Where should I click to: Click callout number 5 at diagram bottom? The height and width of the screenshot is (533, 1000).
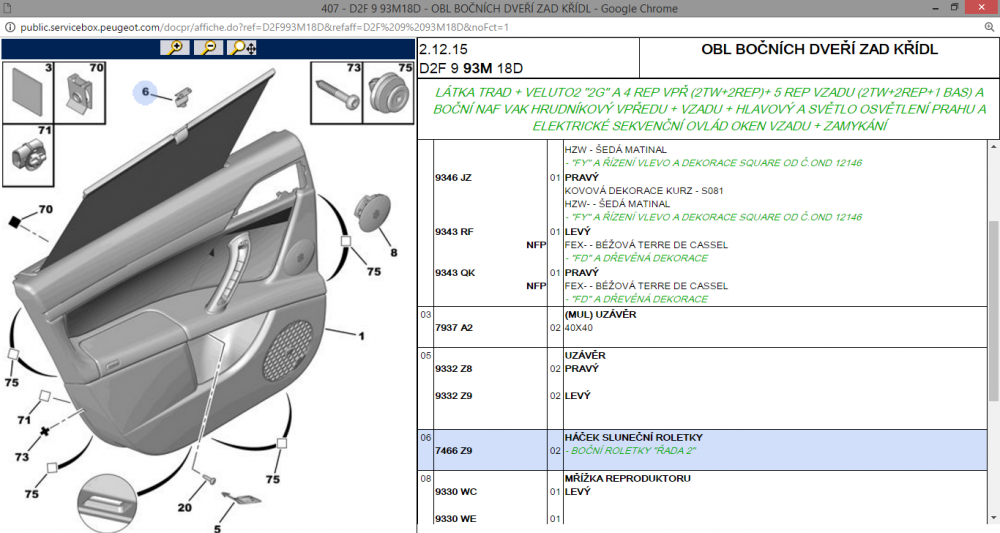pos(217,528)
